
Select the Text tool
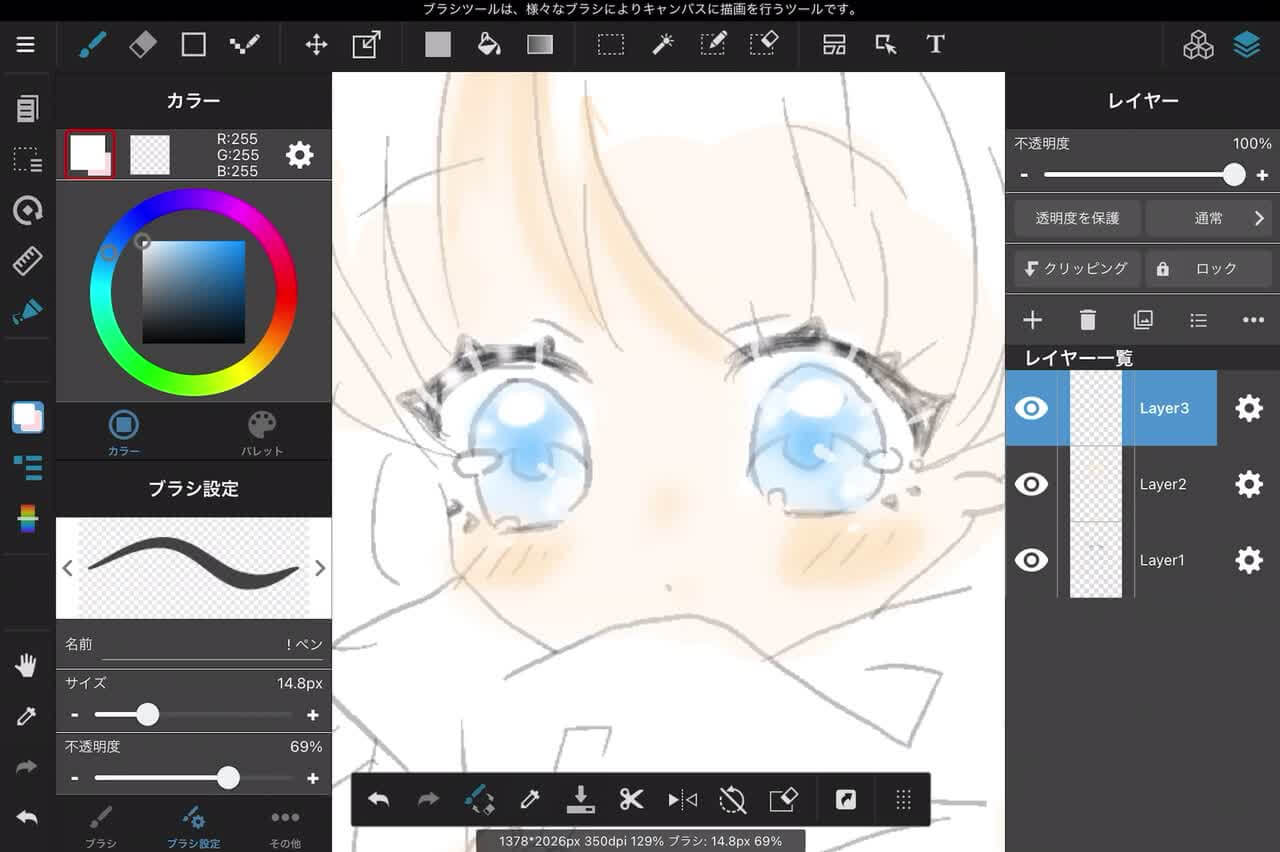935,45
